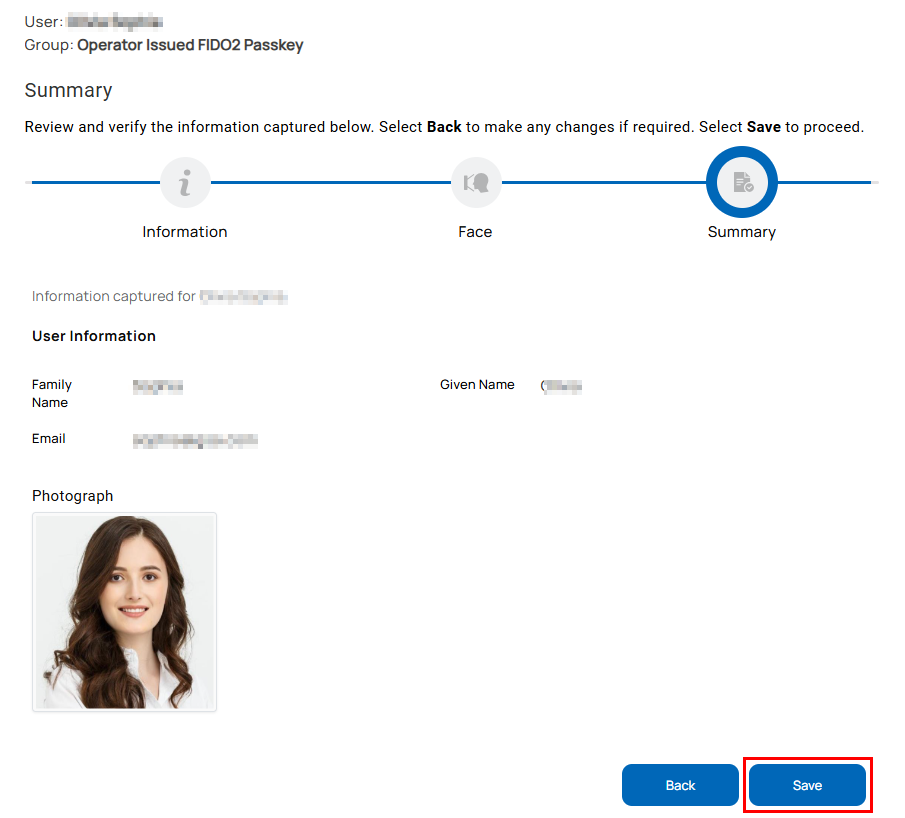
Task: Click the Given Name value
Action: point(560,385)
